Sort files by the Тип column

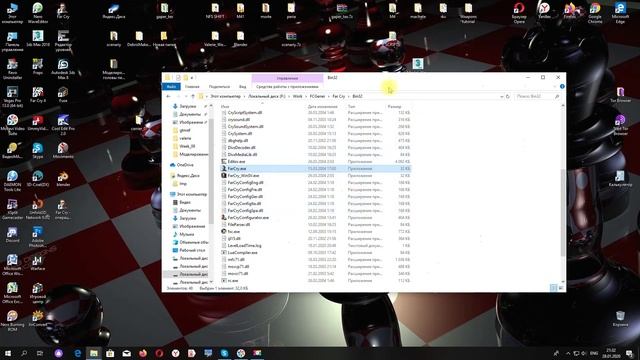(x=351, y=107)
